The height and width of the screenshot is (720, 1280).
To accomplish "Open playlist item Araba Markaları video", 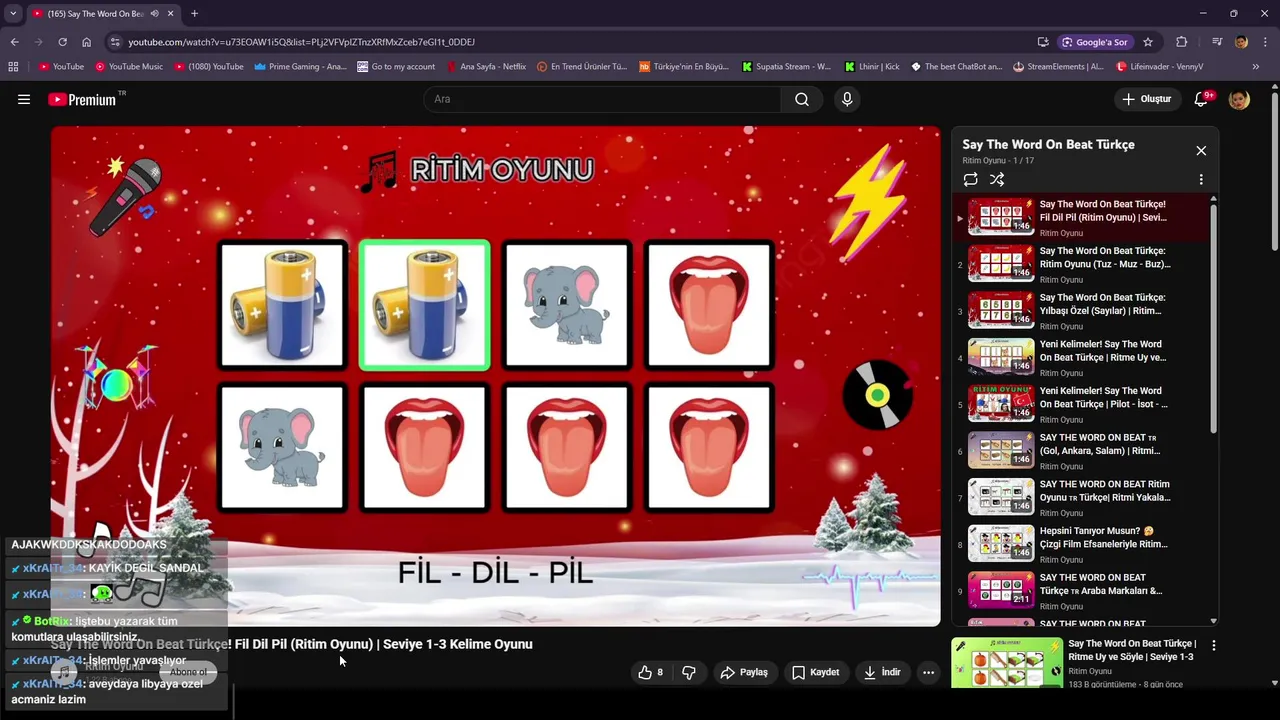I will tap(1083, 591).
